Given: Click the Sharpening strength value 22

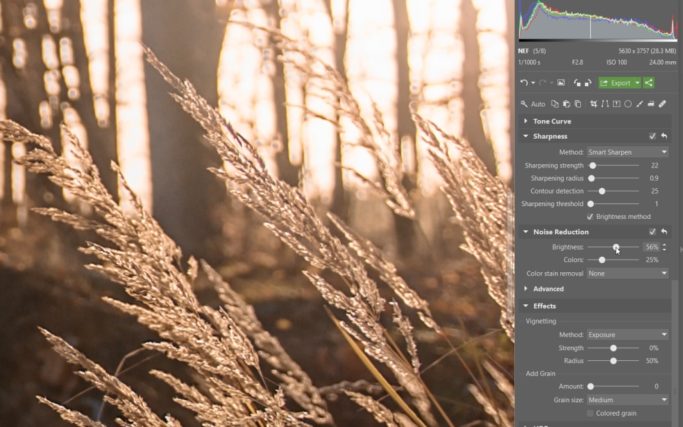Looking at the screenshot, I should click(x=654, y=166).
